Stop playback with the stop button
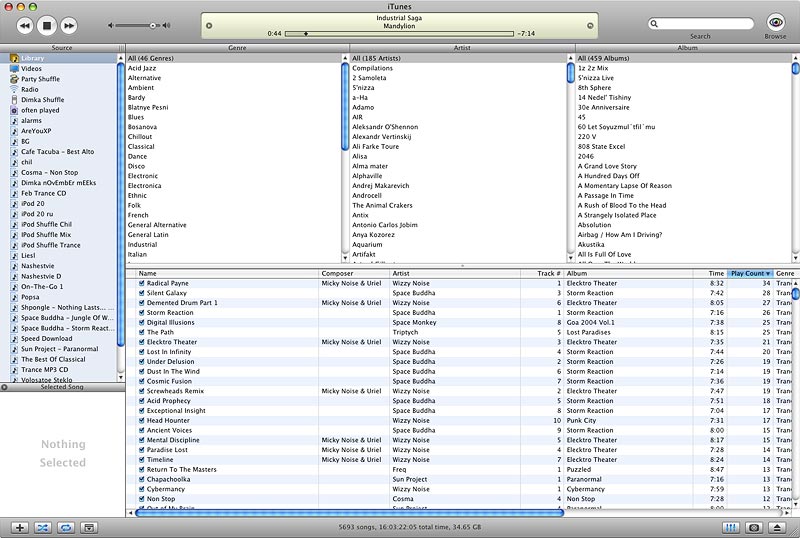Screen dimensions: 800x538 pos(46,26)
